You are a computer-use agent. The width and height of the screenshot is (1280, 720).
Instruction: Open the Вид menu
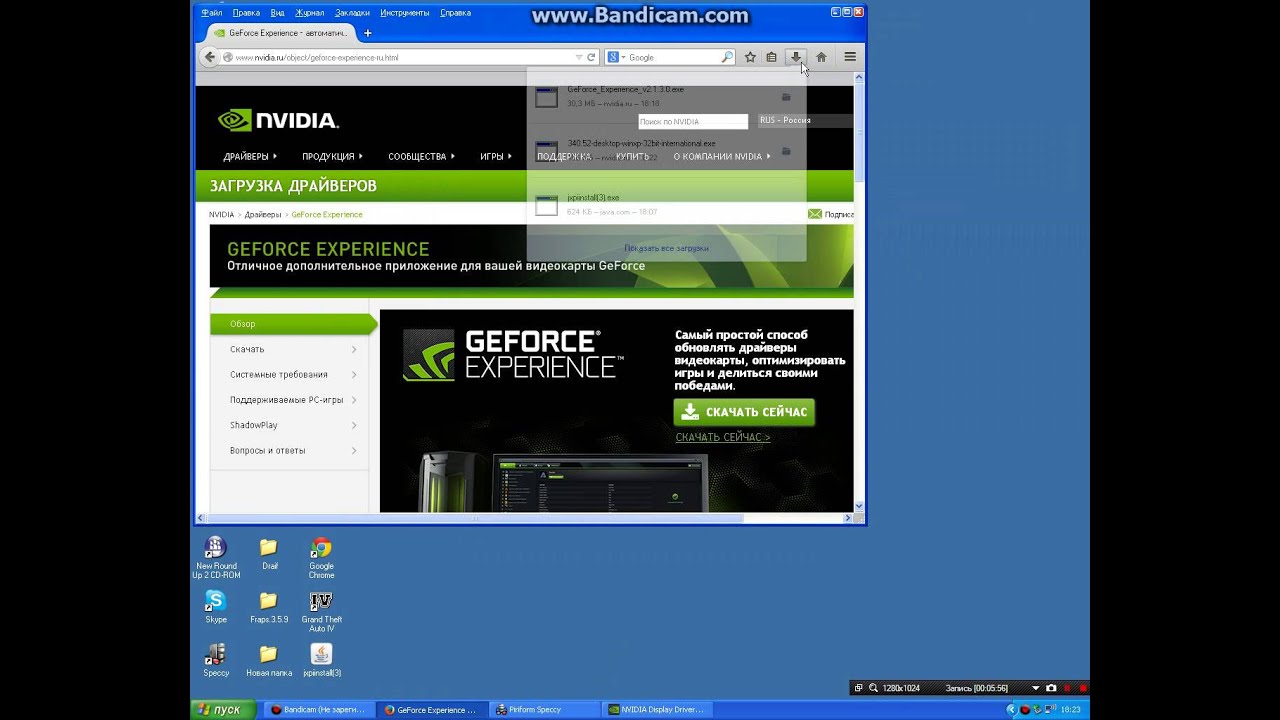coord(277,13)
